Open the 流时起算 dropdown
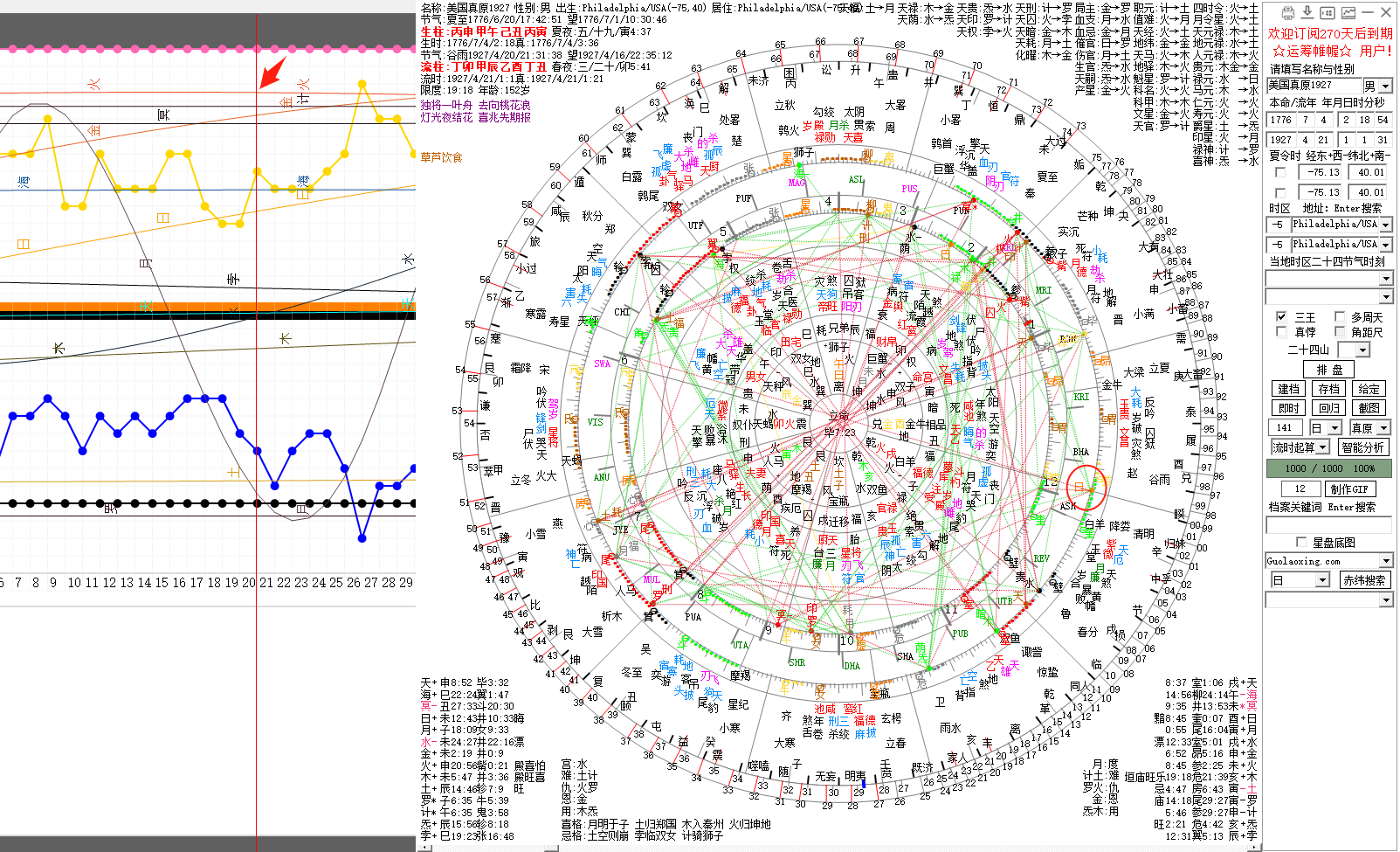 point(1322,447)
